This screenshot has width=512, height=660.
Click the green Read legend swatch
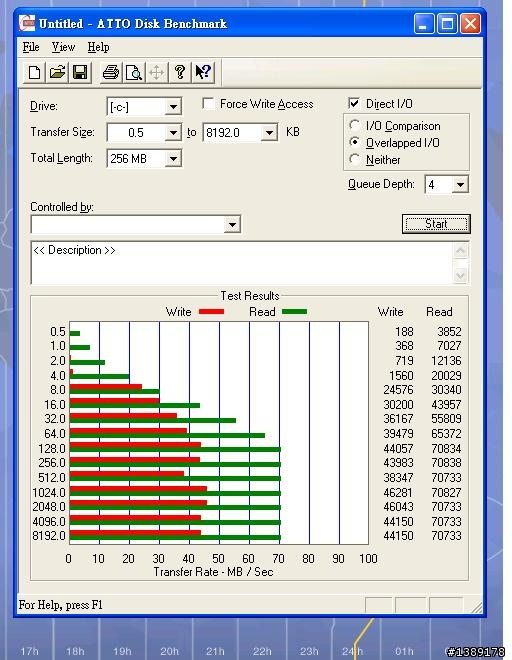[x=294, y=311]
